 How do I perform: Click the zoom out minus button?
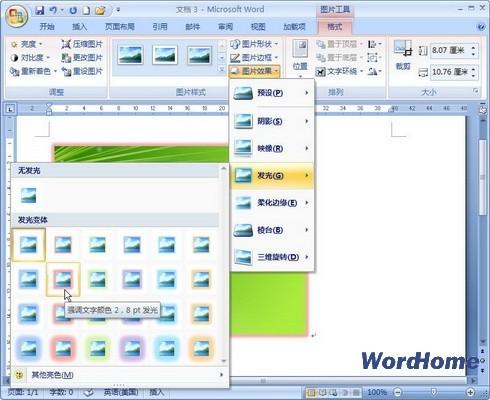tap(398, 392)
